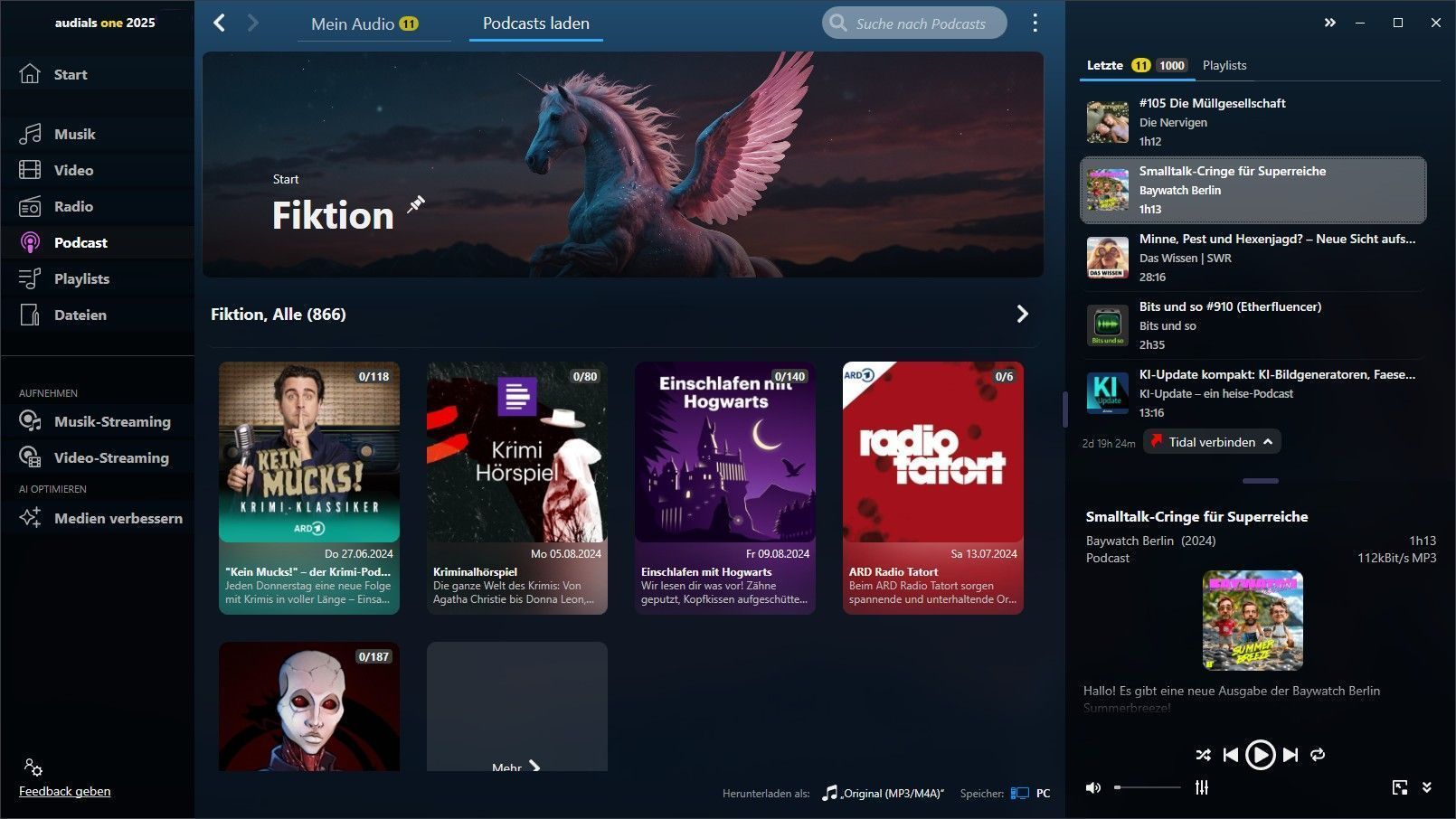The height and width of the screenshot is (819, 1456).
Task: Switch to the Playlists tab
Action: (x=1224, y=65)
